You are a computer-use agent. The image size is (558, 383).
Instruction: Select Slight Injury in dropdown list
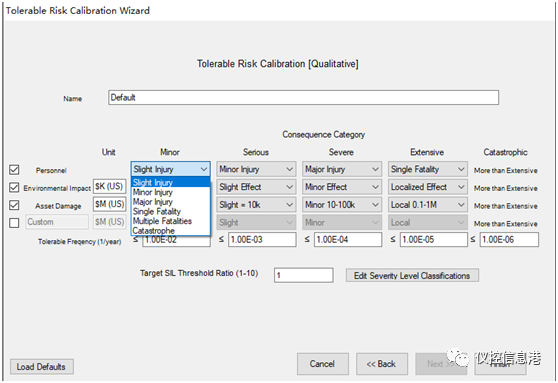pos(170,183)
